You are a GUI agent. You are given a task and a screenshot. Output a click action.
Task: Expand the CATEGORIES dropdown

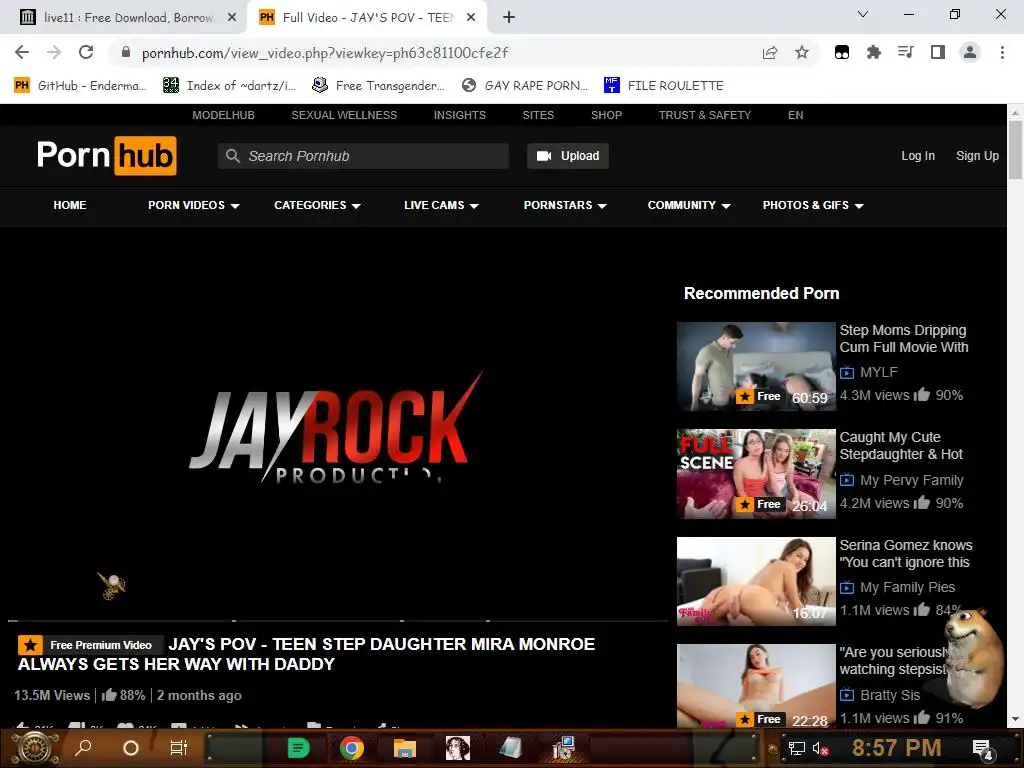pyautogui.click(x=317, y=205)
